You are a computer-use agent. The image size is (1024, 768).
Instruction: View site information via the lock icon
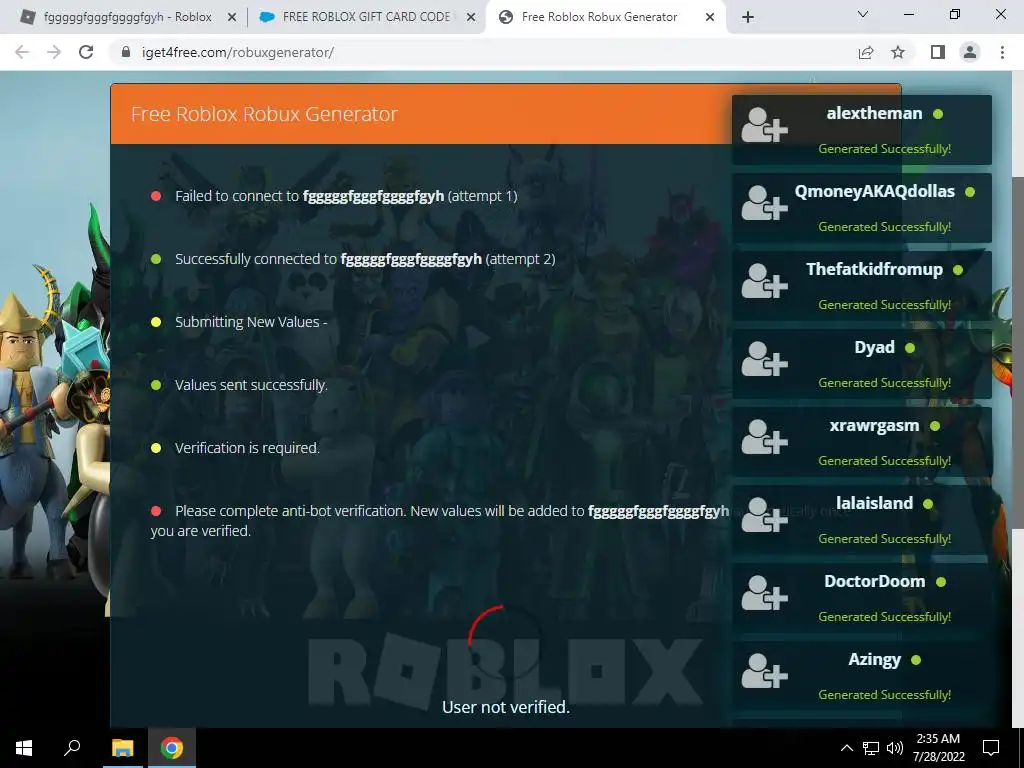click(126, 52)
